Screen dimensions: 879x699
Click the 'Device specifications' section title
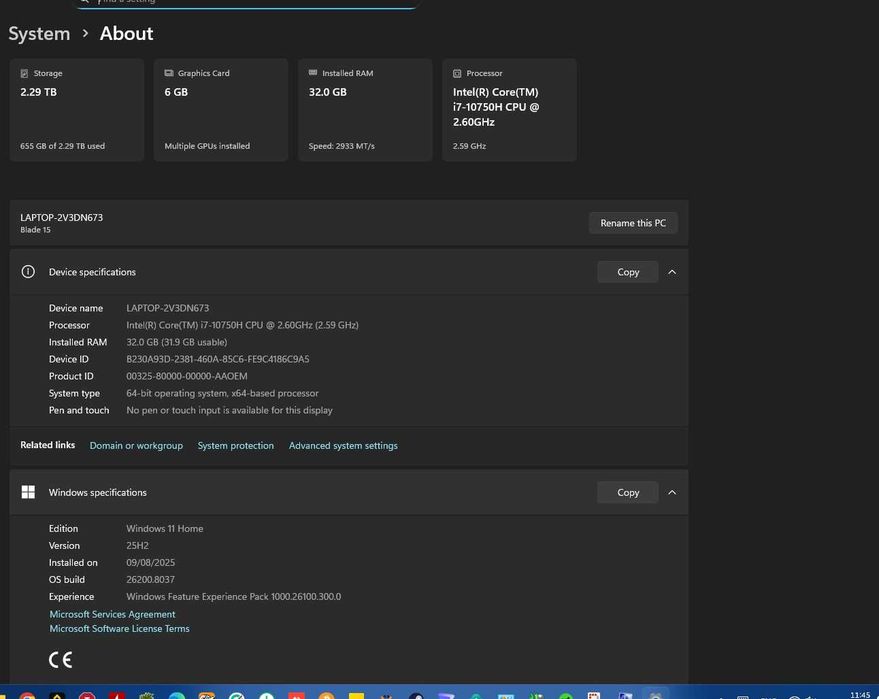(92, 272)
